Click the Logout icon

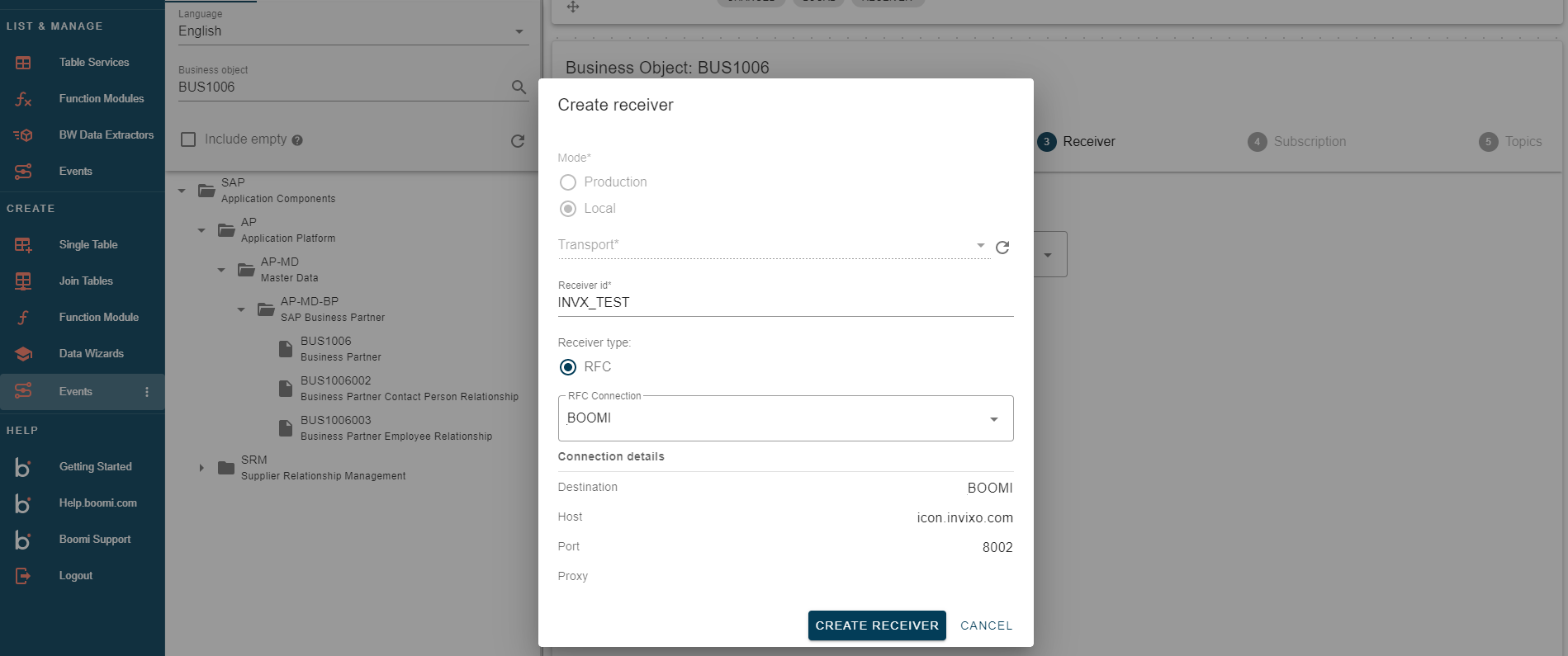point(23,576)
